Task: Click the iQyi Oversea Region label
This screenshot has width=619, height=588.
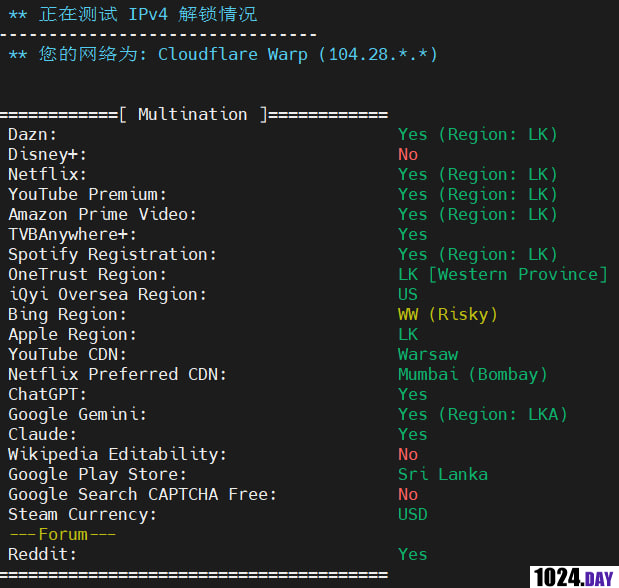Action: tap(107, 294)
